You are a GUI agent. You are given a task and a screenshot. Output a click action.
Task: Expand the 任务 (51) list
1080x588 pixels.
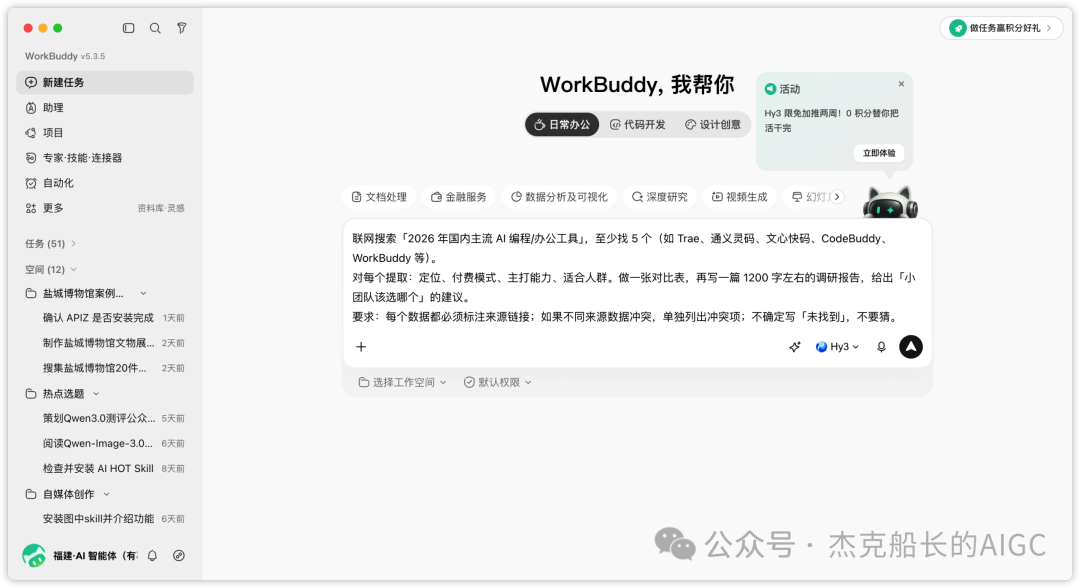pos(50,244)
